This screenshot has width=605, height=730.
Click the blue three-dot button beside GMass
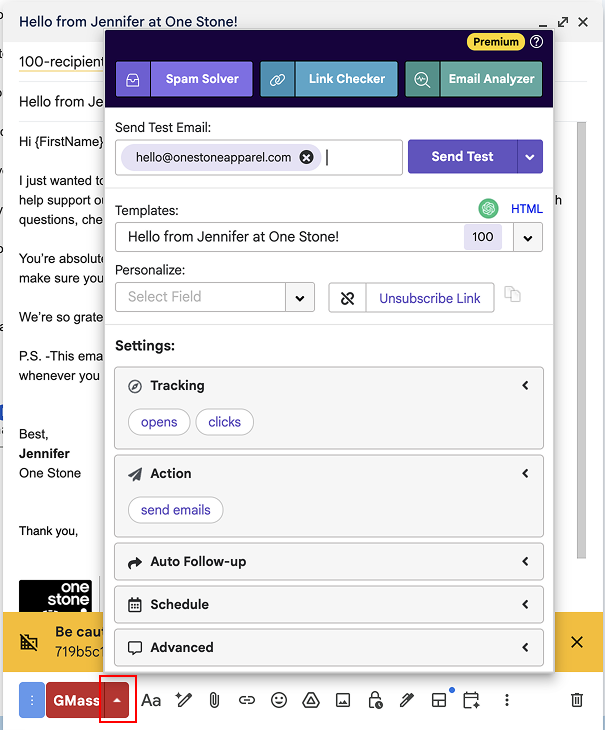tap(32, 700)
